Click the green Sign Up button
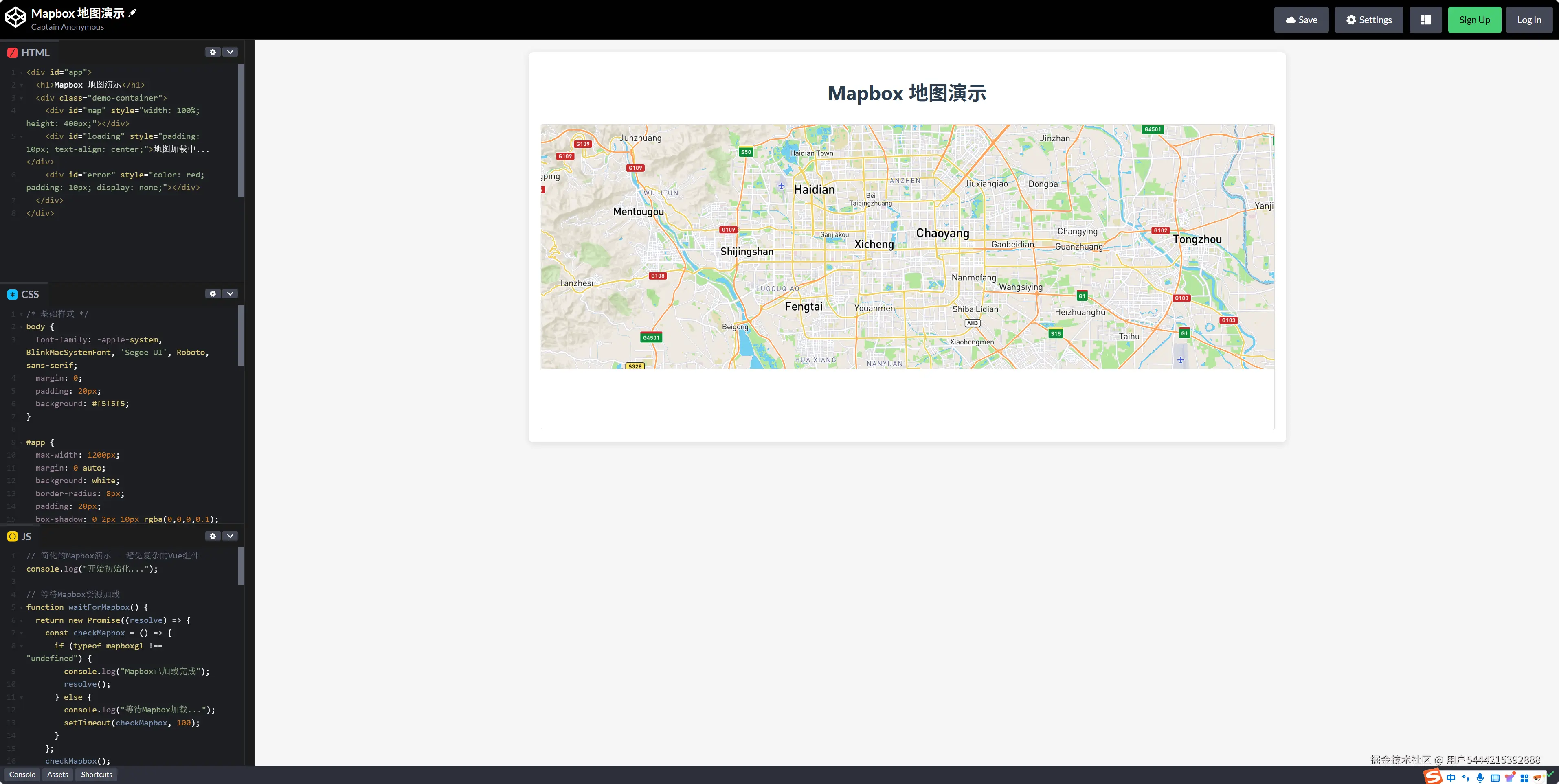 pos(1475,20)
